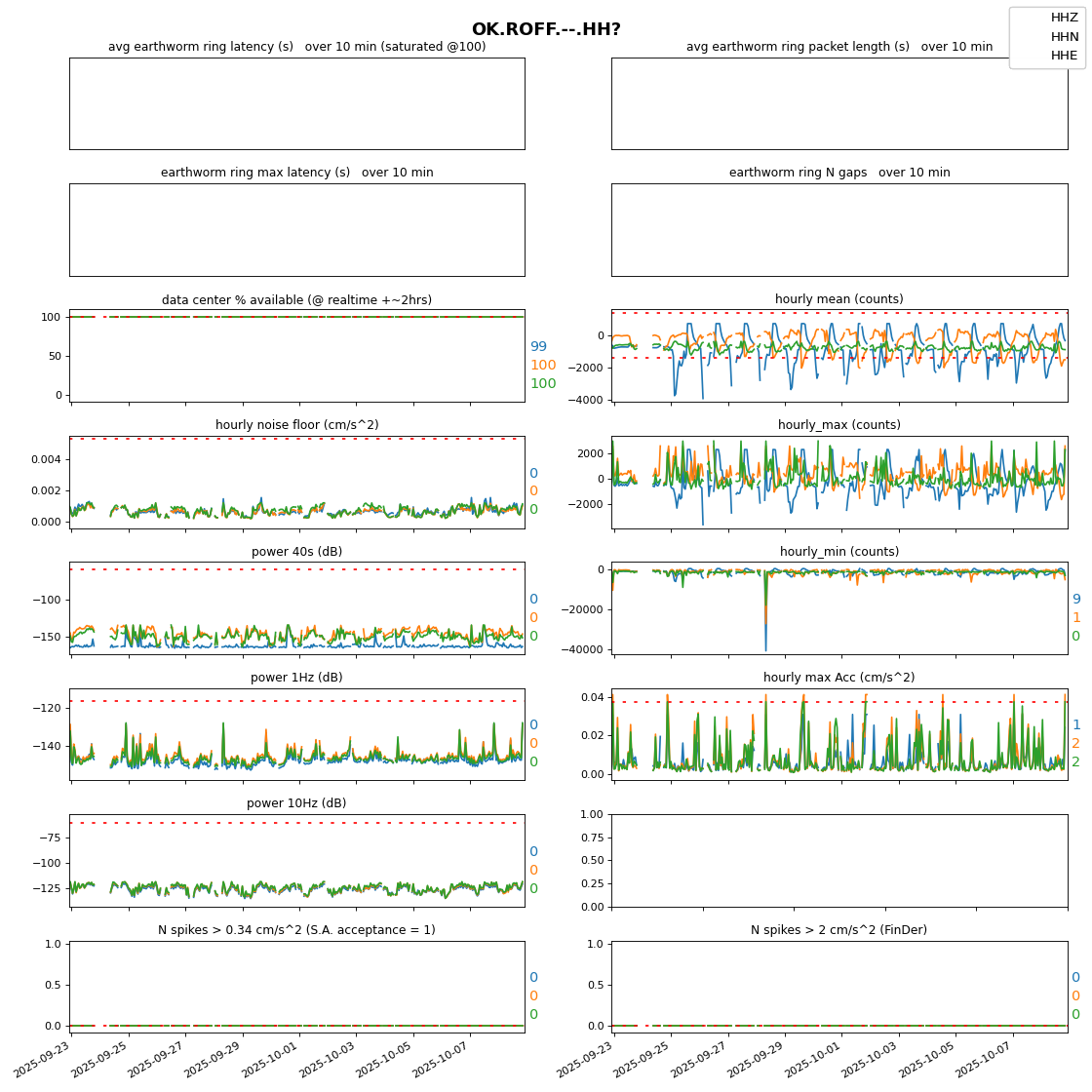The width and height of the screenshot is (1092, 1092).
Task: Click the blue 9 value beside hourly_min plot
Action: 1076,600
